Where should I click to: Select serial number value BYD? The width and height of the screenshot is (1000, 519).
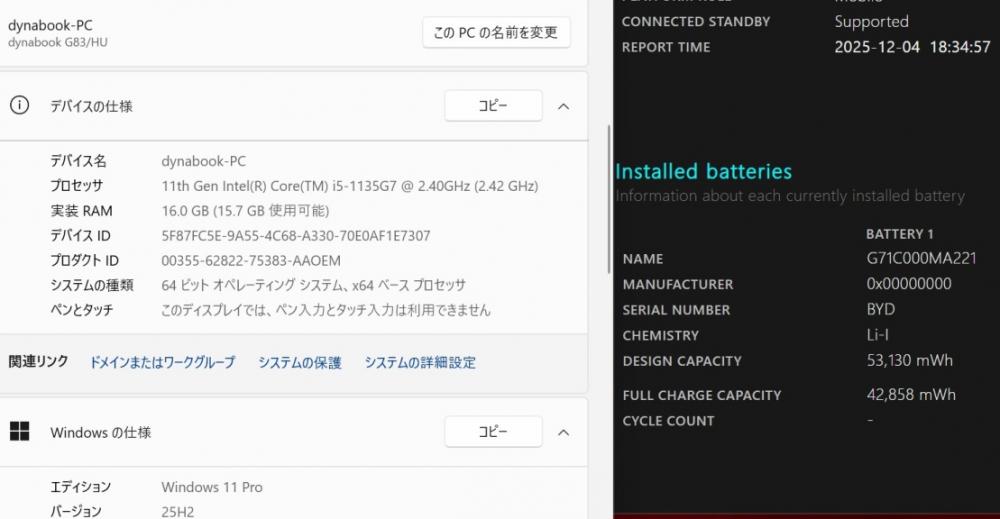881,309
